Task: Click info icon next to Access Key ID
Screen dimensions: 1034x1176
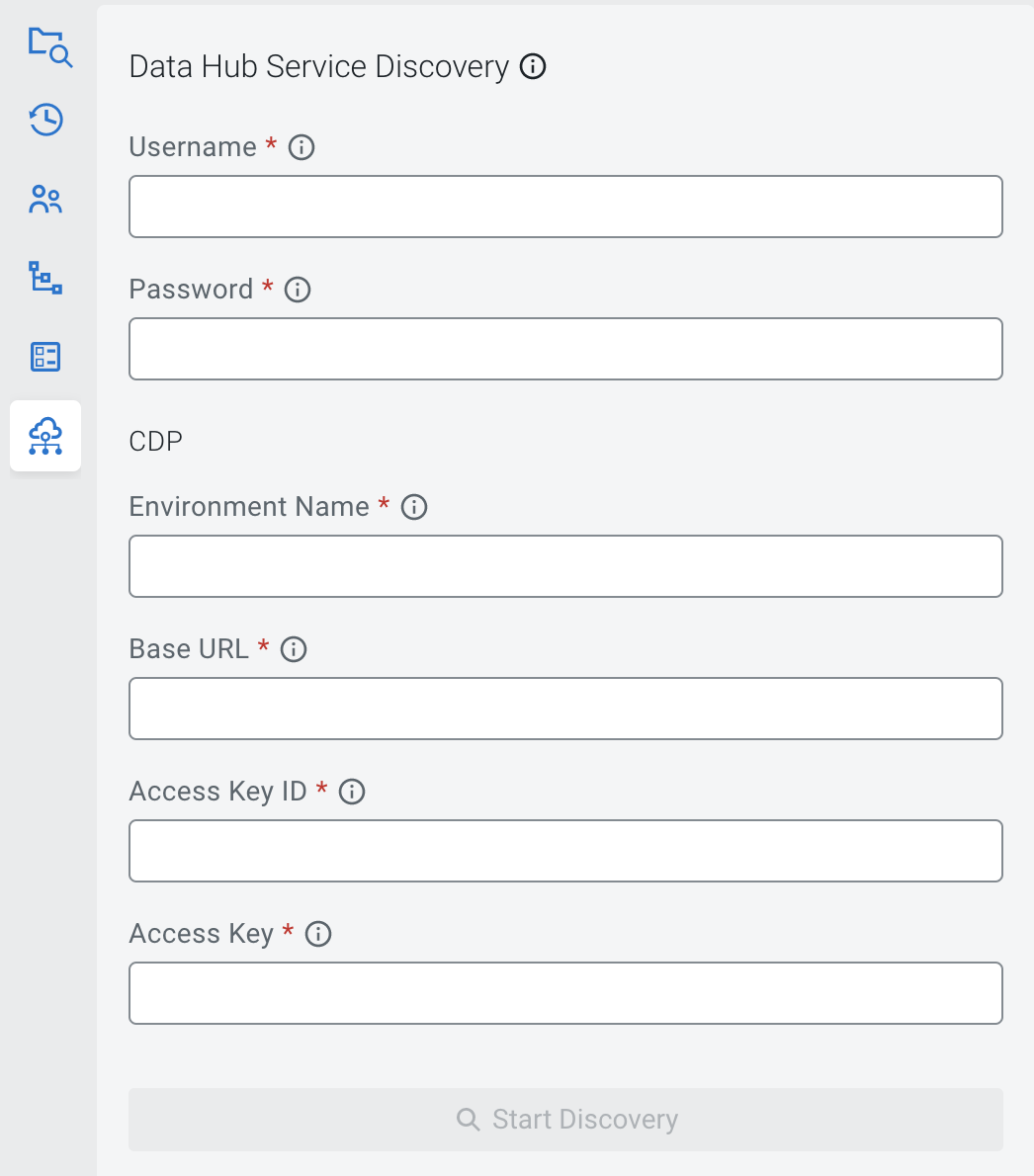Action: (352, 792)
